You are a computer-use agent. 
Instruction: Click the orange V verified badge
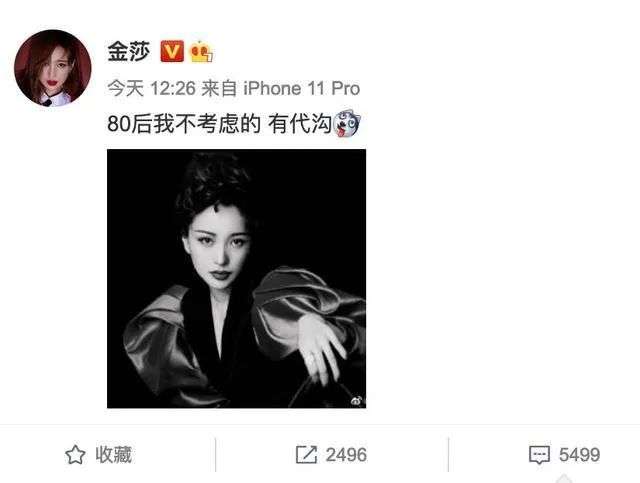click(172, 51)
